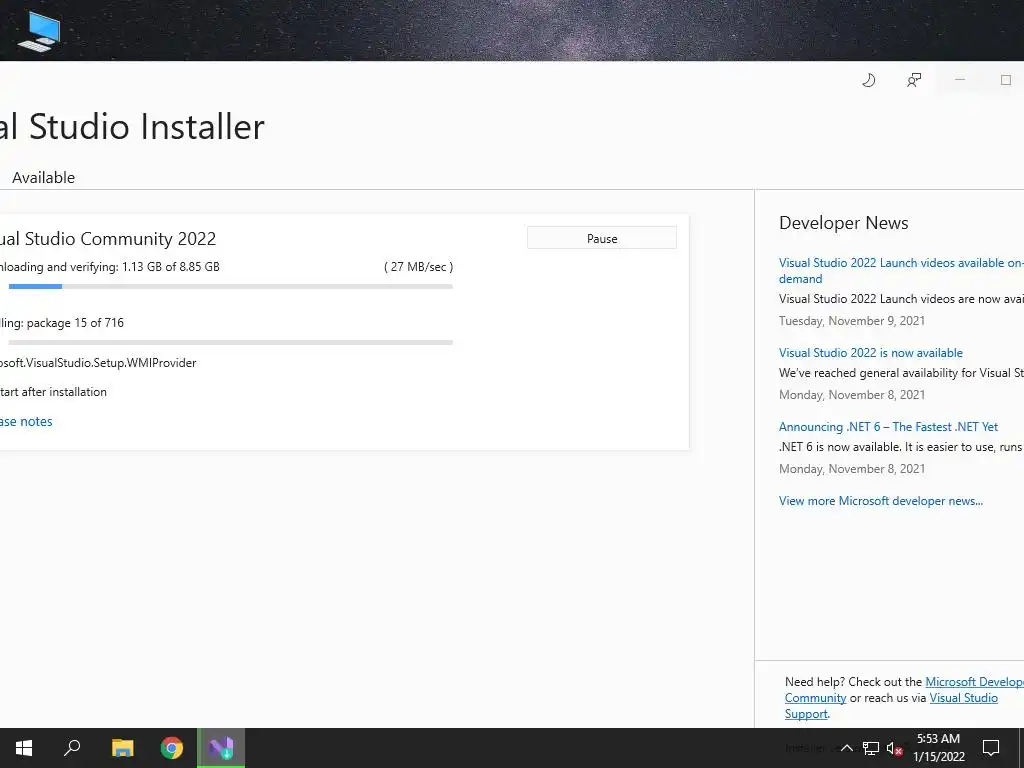Switch to the Available tab
The height and width of the screenshot is (768, 1024).
[43, 178]
